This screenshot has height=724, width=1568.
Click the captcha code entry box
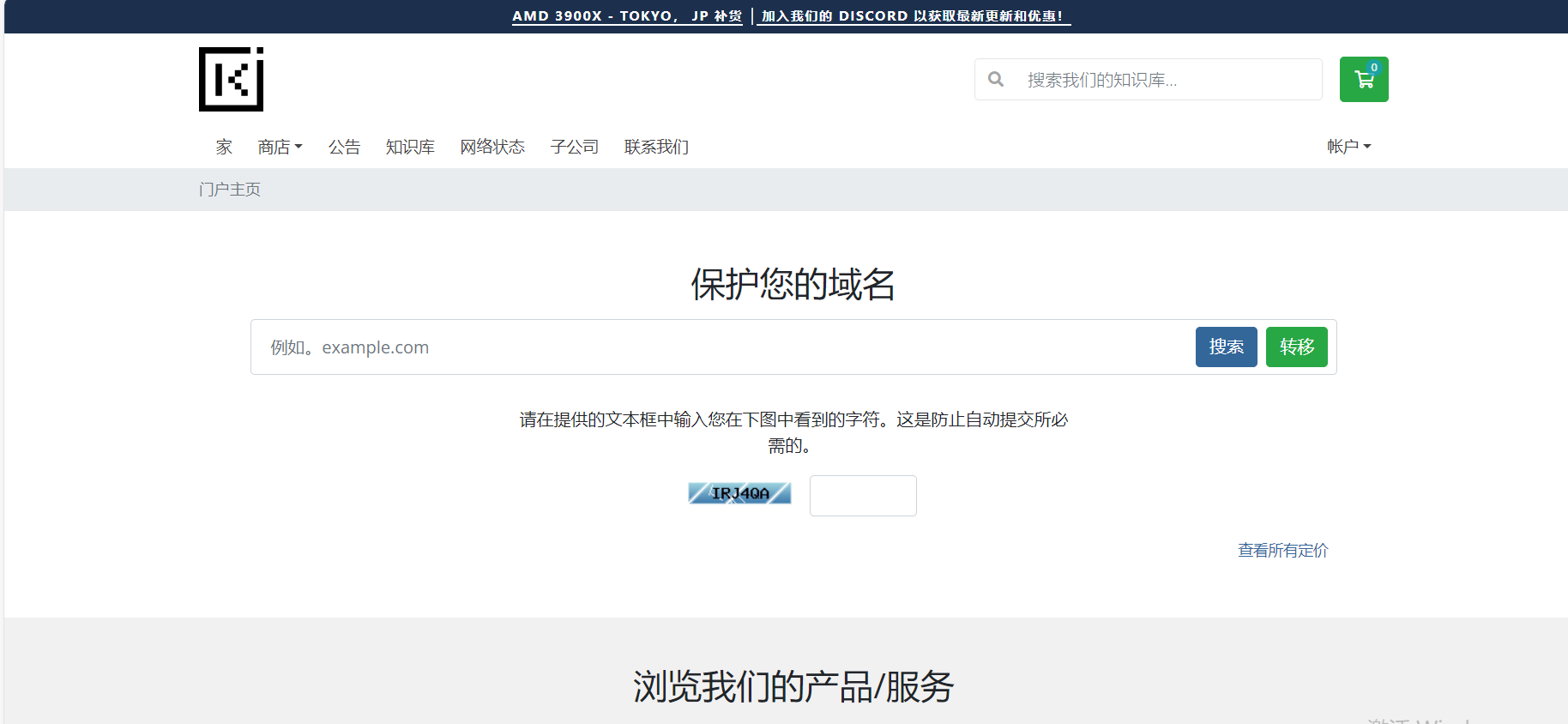point(863,496)
